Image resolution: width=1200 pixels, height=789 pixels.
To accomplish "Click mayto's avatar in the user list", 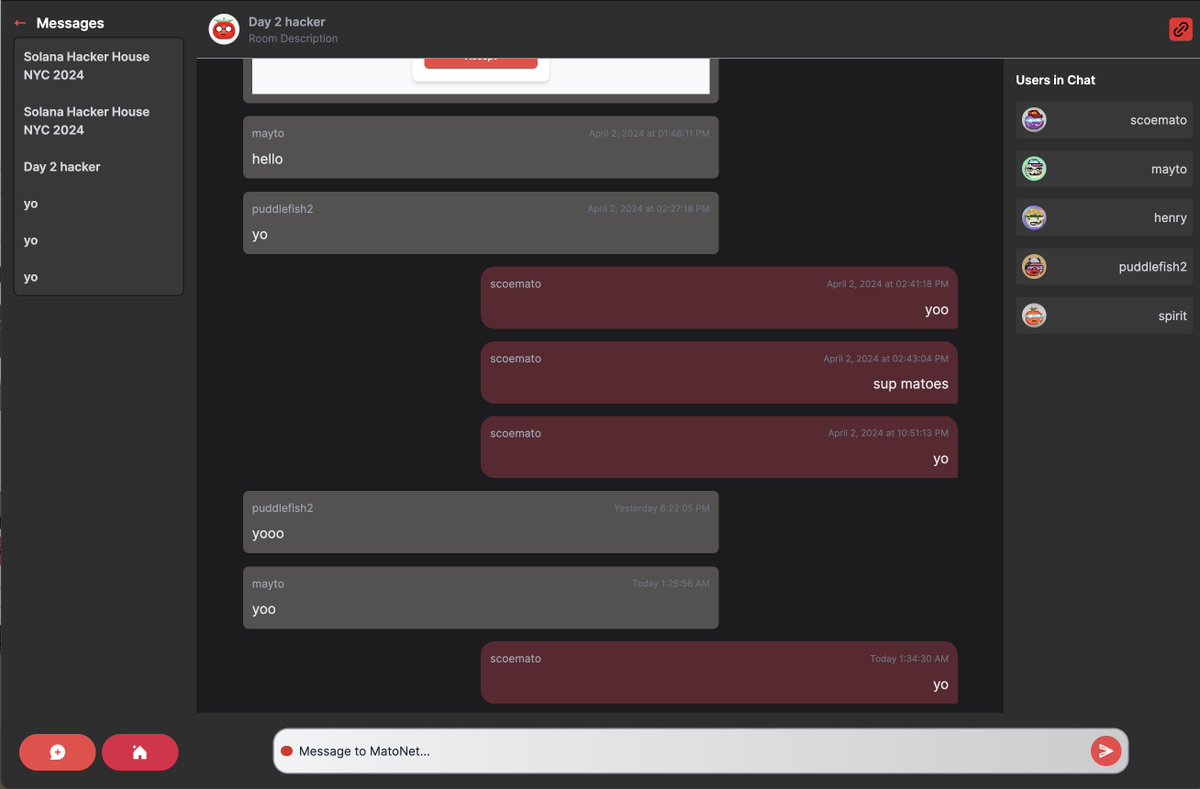I will click(x=1034, y=168).
